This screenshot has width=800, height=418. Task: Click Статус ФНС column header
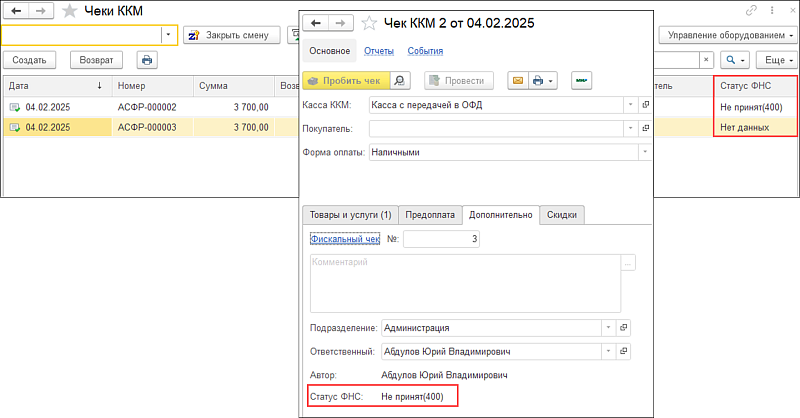click(755, 86)
